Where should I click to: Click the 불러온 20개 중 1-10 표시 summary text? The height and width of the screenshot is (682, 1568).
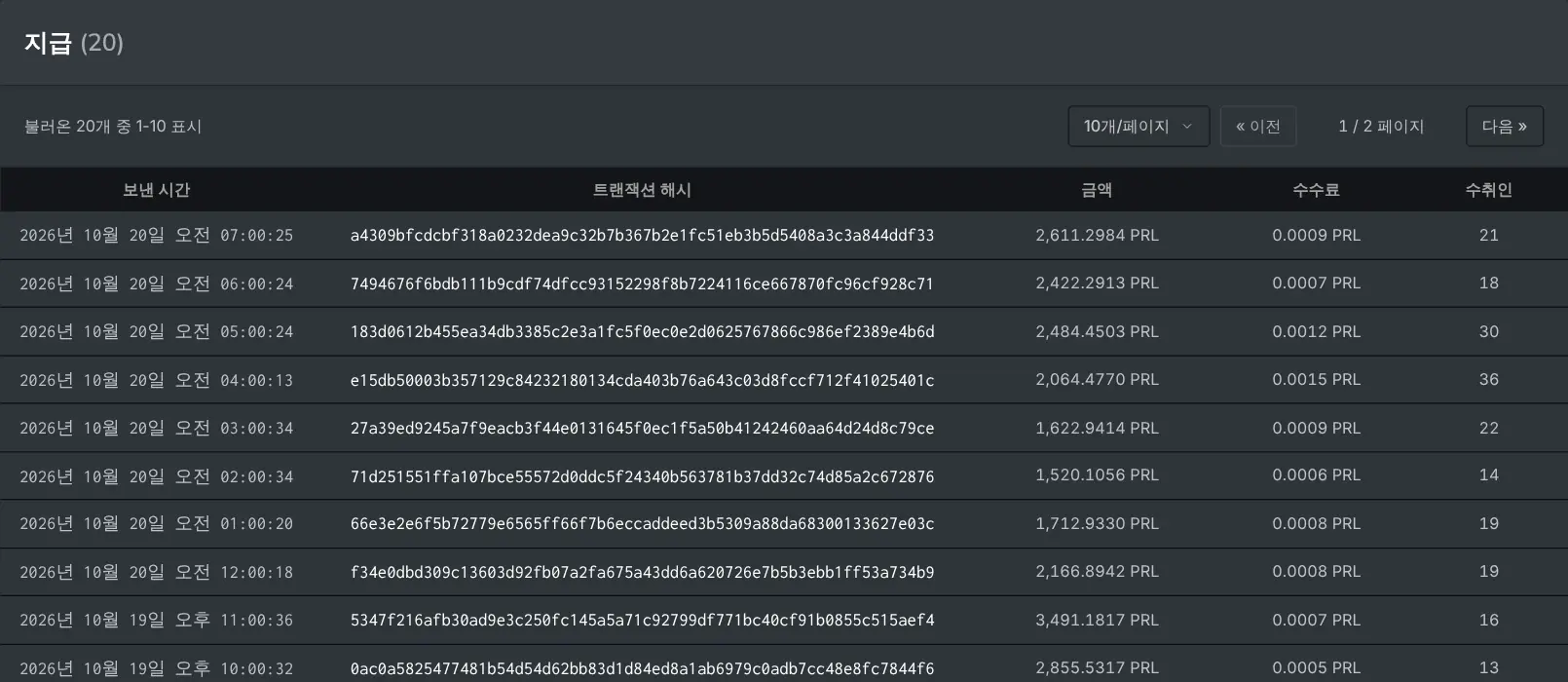coord(113,127)
